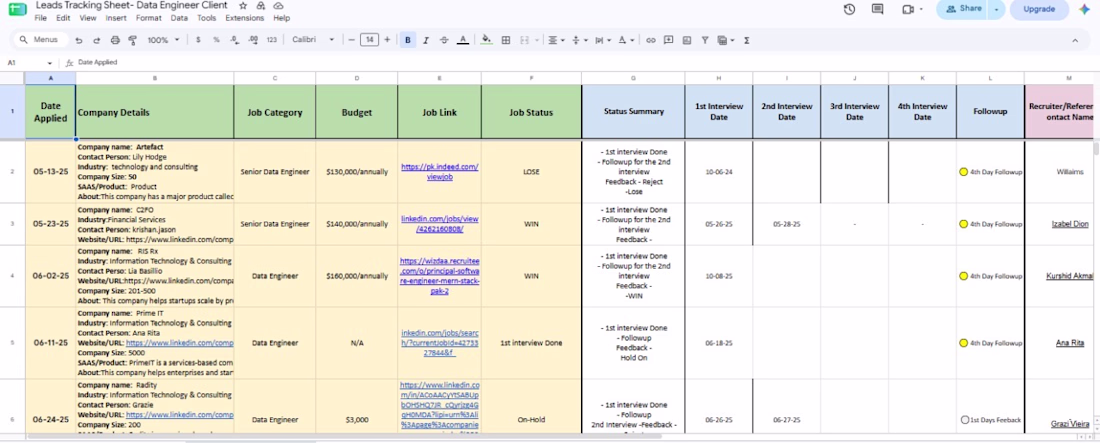Image resolution: width=1100 pixels, height=443 pixels.
Task: Insert a comment from toolbar
Action: tap(669, 40)
